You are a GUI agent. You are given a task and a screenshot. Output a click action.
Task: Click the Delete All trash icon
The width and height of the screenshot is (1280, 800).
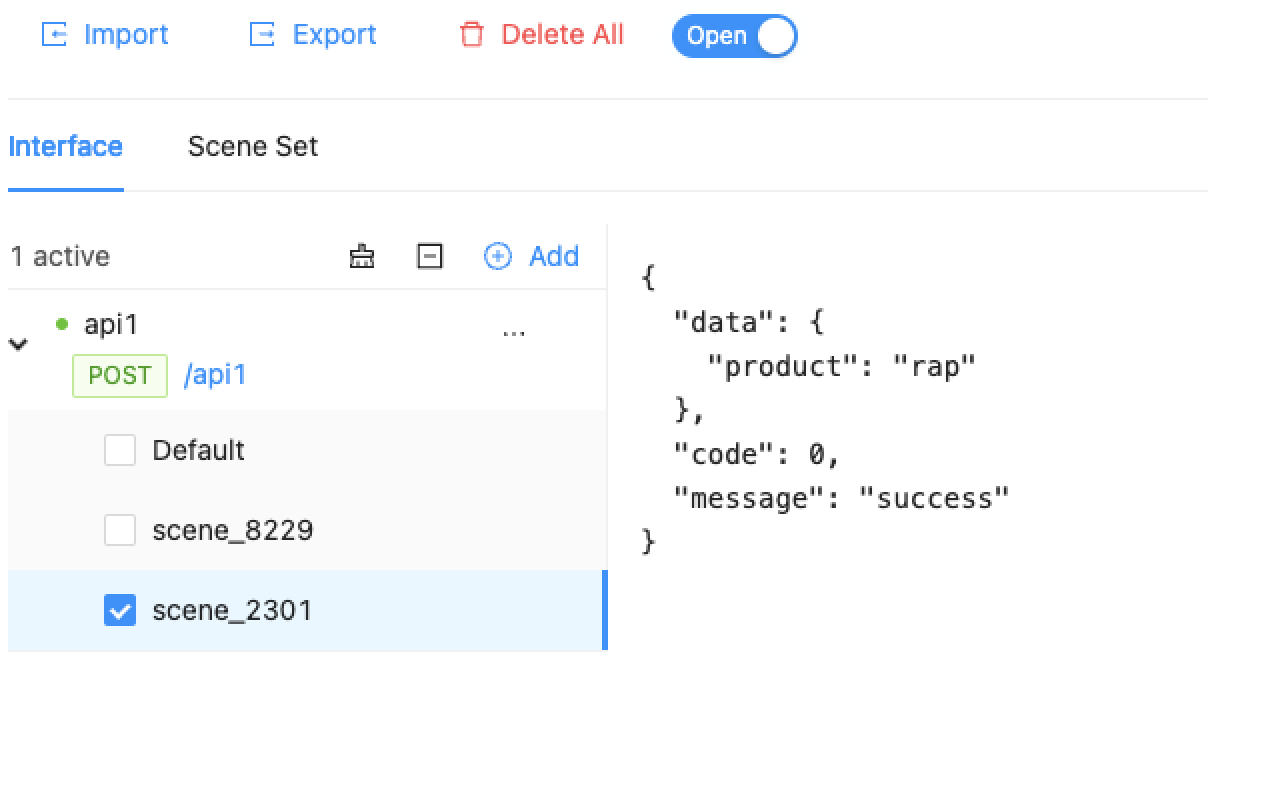[x=471, y=35]
